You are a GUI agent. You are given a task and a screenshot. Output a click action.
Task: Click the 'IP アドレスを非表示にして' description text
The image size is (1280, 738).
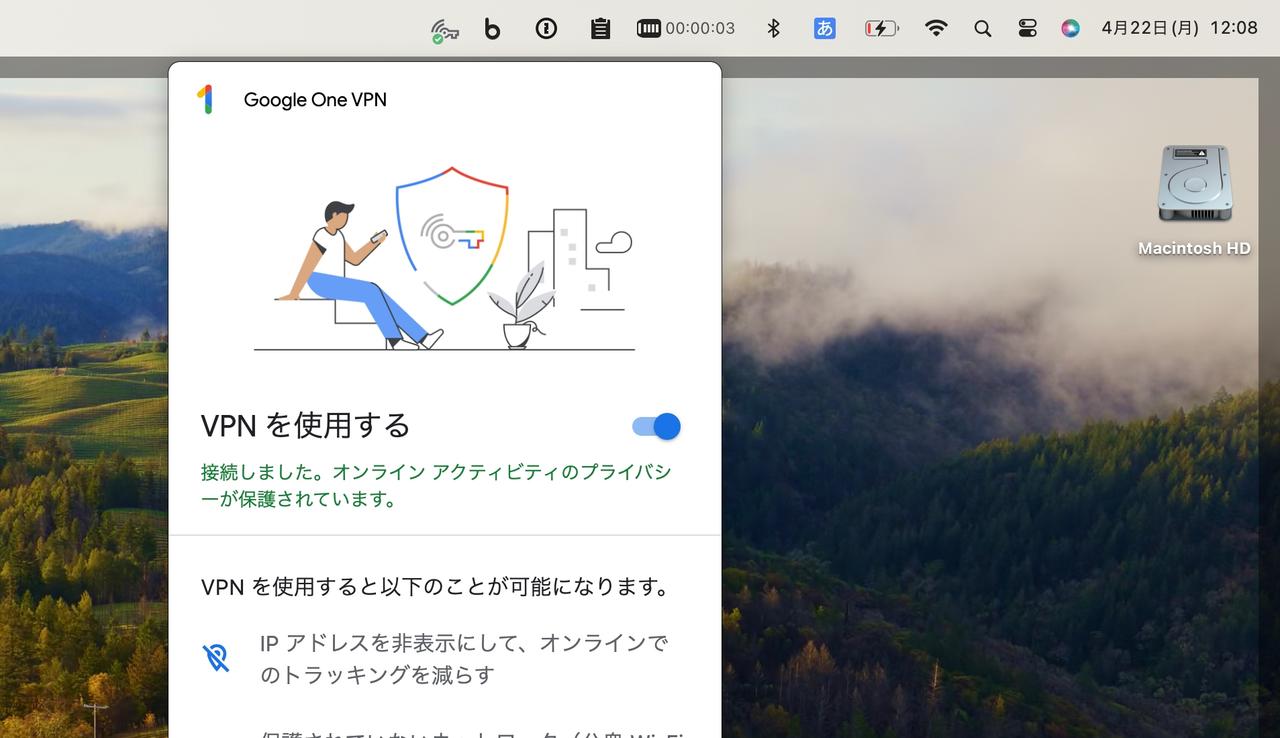[464, 659]
